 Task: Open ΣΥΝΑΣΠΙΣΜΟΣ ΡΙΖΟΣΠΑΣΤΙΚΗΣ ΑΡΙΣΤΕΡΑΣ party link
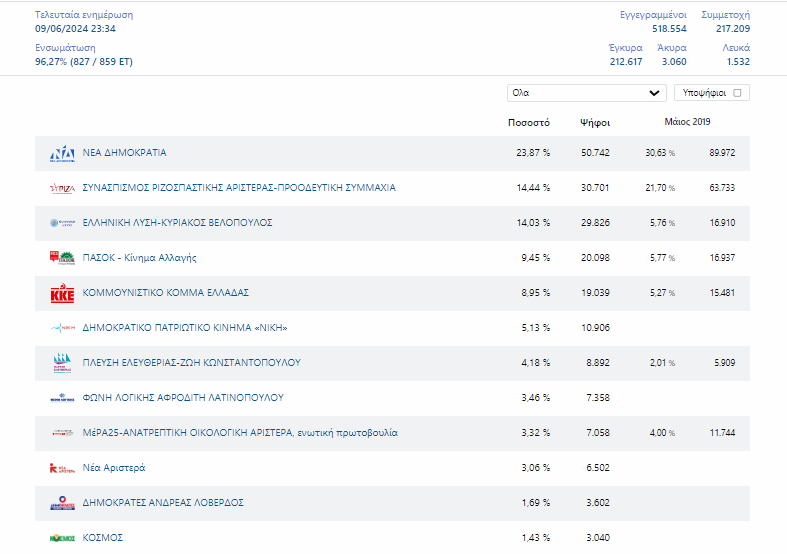click(239, 188)
